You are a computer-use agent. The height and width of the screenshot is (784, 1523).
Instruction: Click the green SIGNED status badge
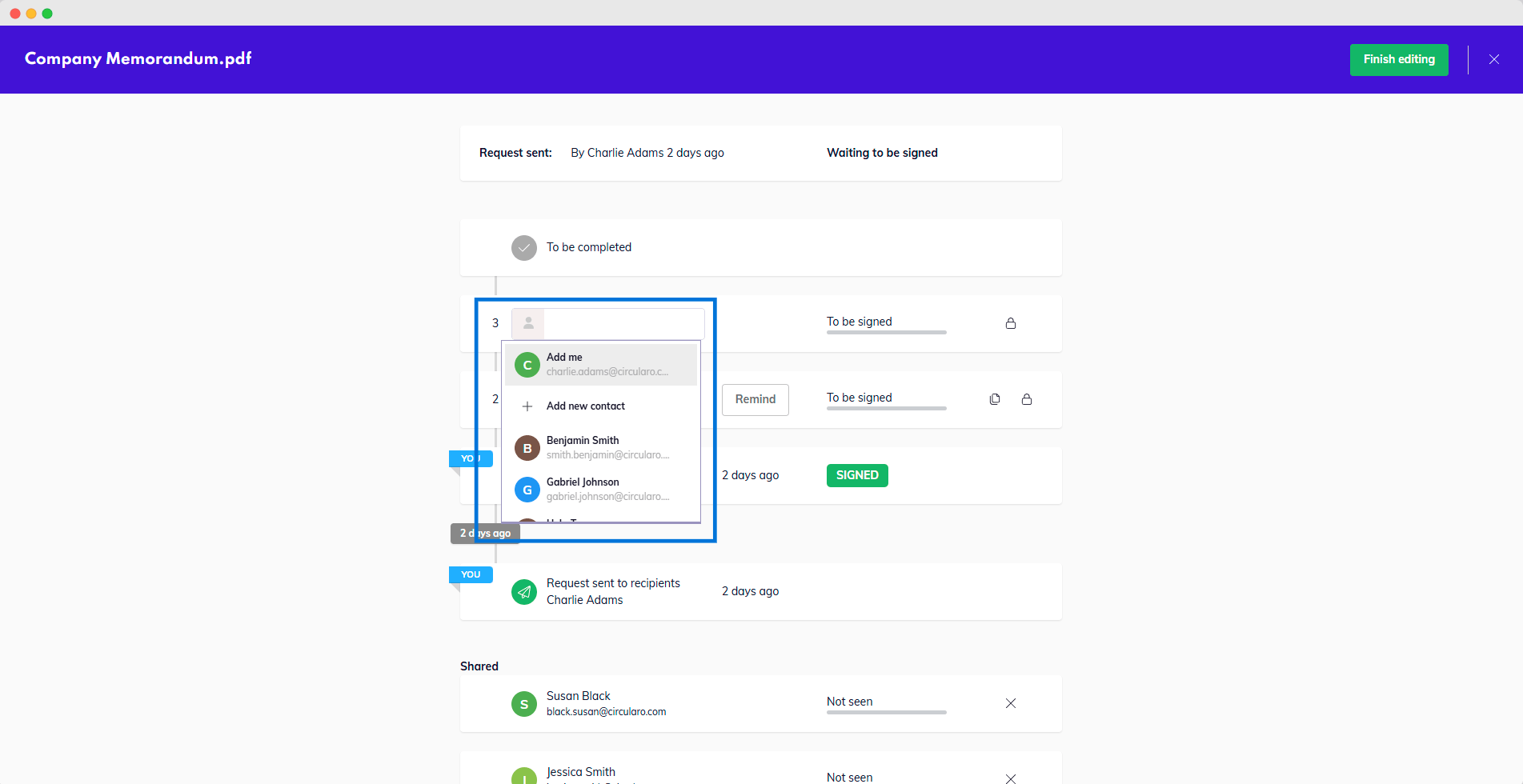(x=856, y=475)
